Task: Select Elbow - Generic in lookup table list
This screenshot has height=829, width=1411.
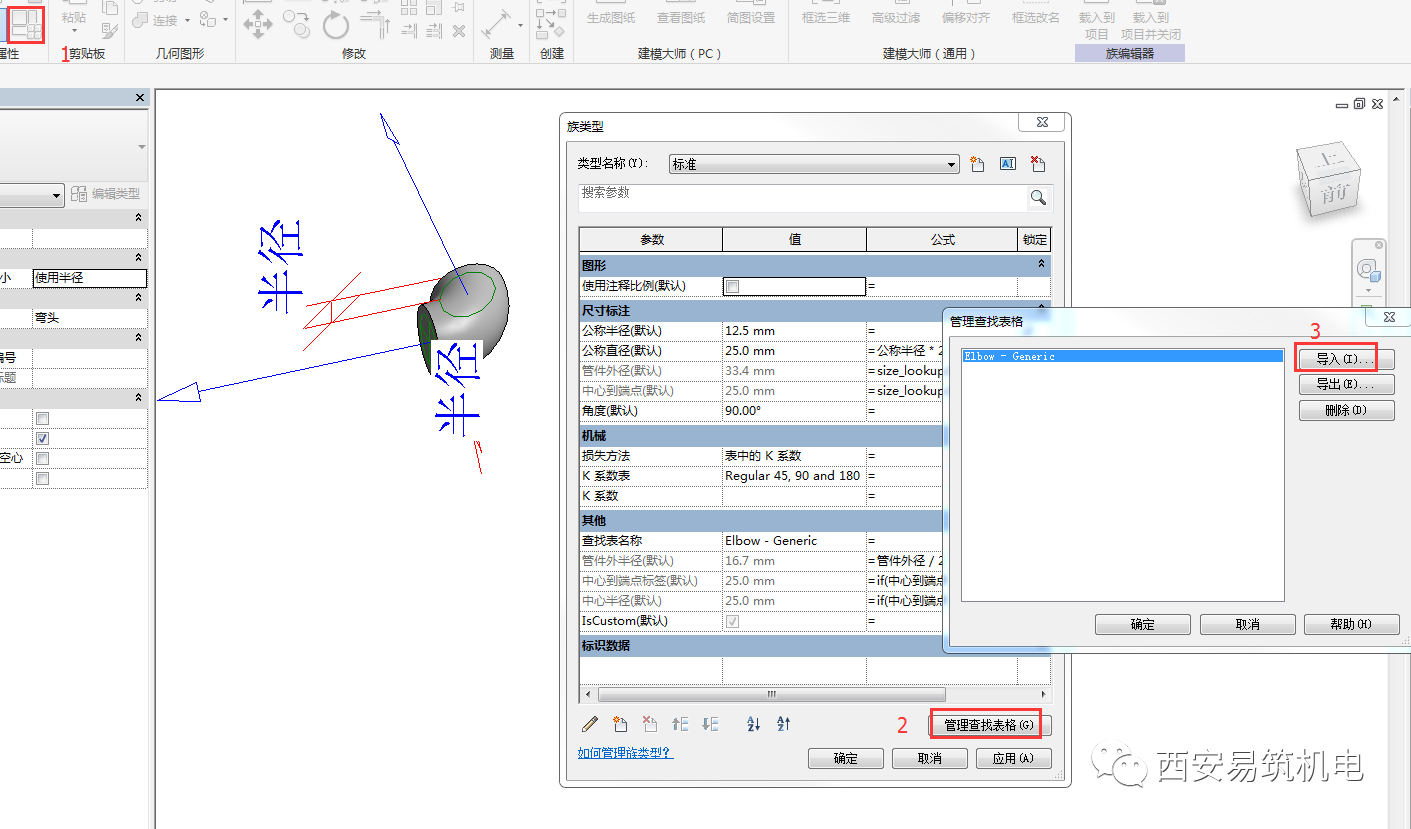Action: 1122,356
